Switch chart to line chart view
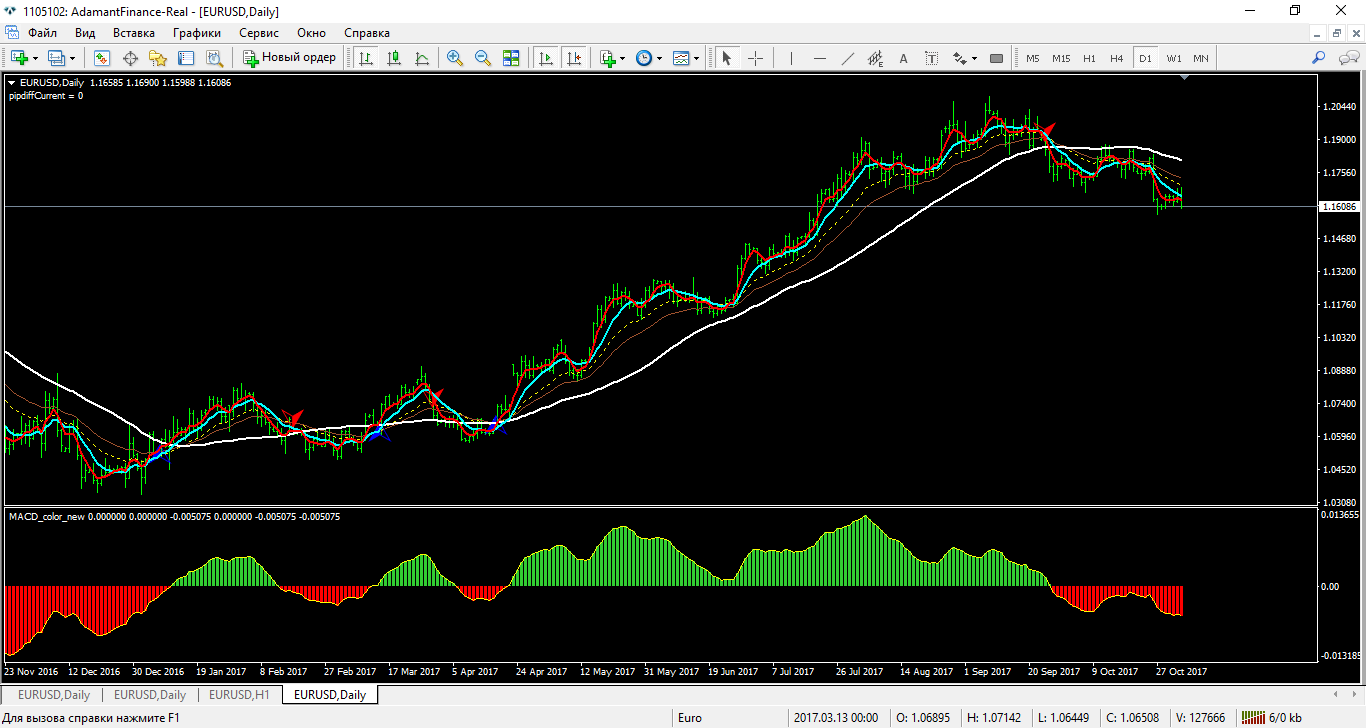The height and width of the screenshot is (728, 1366). coord(422,58)
